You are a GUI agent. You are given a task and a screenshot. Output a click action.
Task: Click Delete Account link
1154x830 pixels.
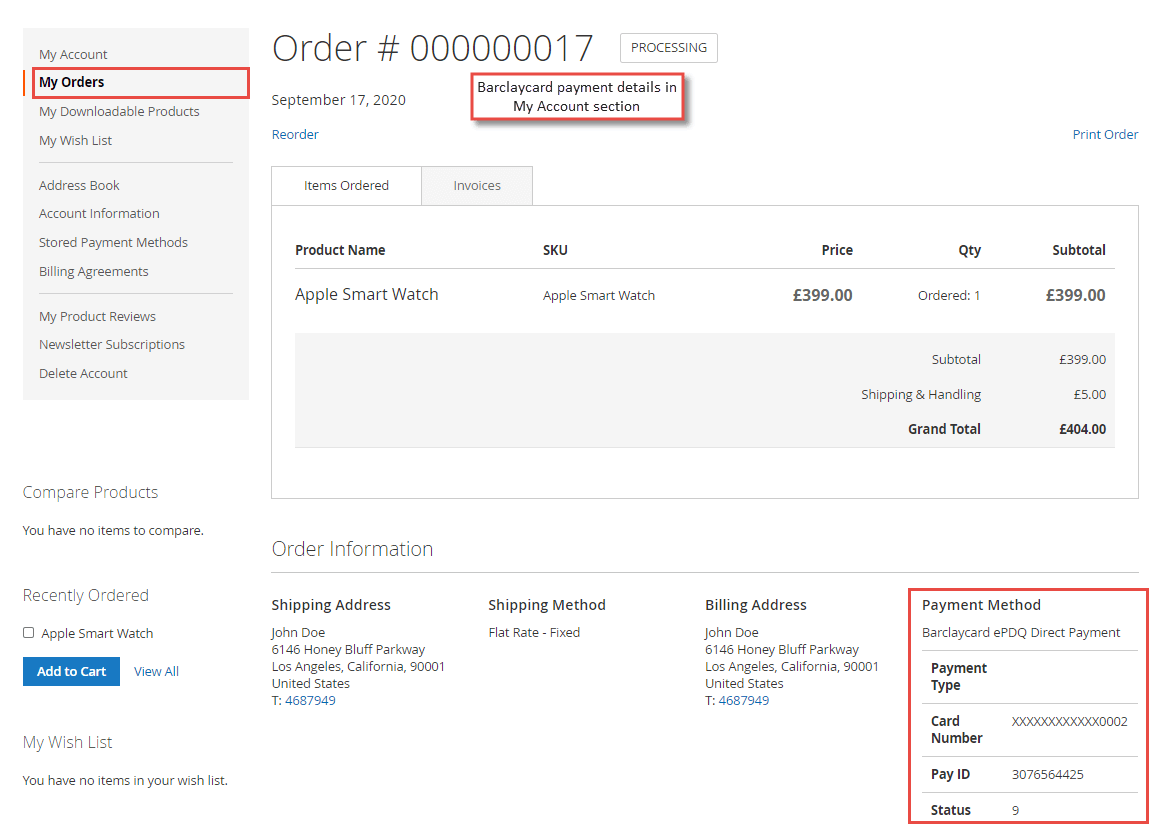point(83,374)
